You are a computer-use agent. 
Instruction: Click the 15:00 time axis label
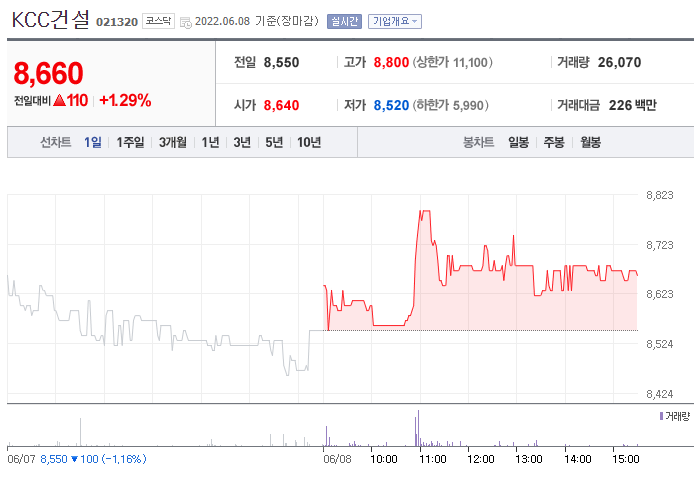point(626,459)
